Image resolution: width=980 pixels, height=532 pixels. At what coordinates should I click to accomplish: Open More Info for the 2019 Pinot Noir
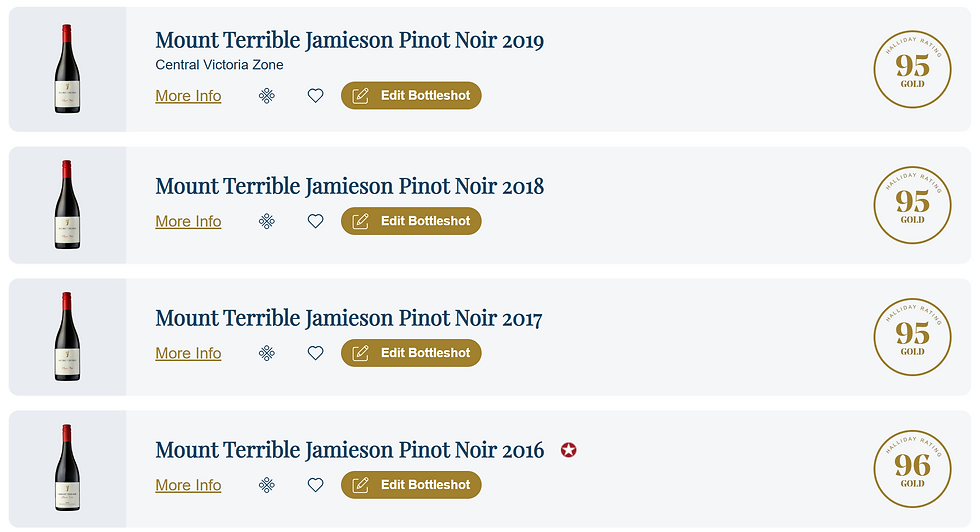point(188,96)
